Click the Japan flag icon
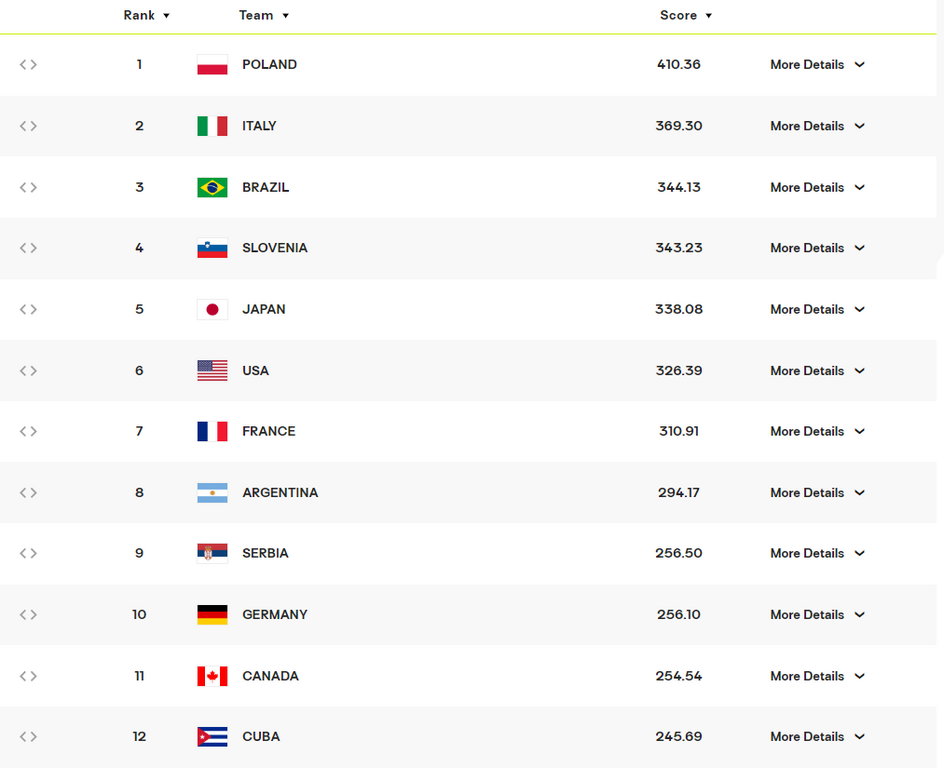The image size is (944, 781). click(x=212, y=310)
